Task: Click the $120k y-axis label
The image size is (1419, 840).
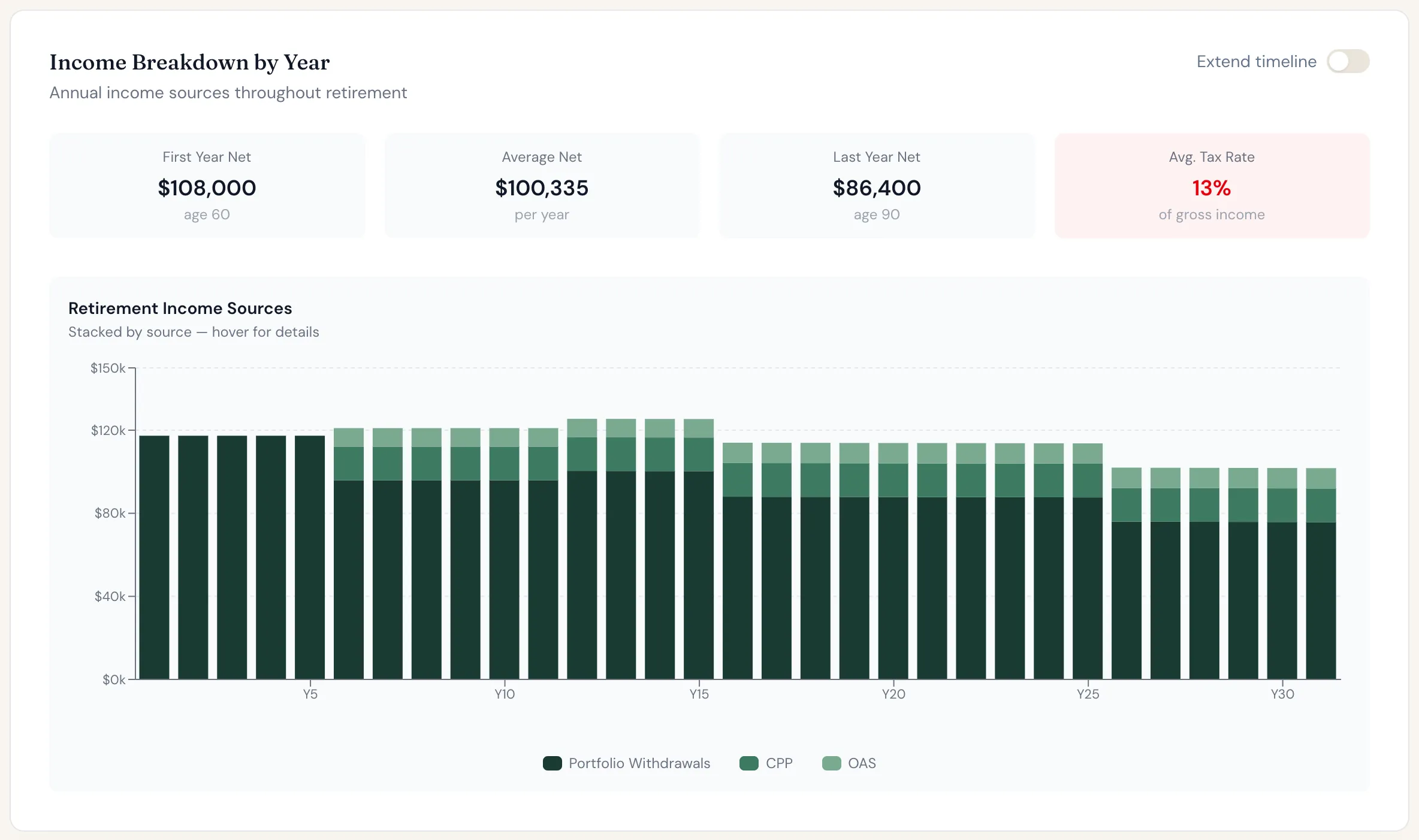Action: [108, 430]
